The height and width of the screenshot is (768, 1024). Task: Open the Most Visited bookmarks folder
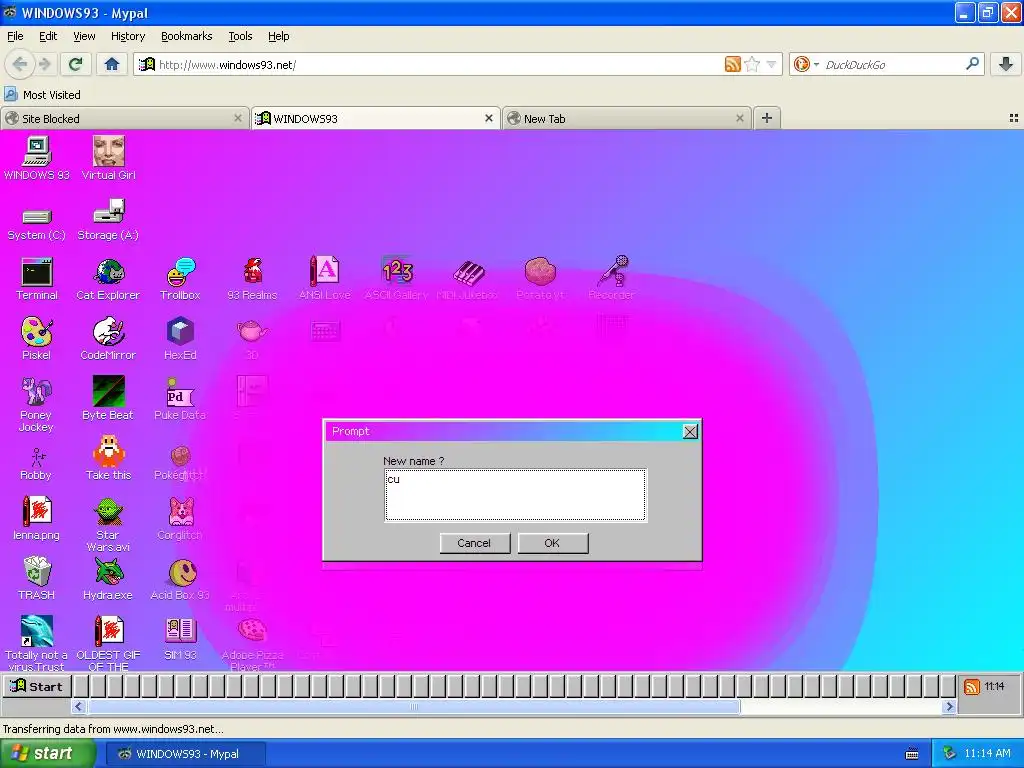coord(42,95)
